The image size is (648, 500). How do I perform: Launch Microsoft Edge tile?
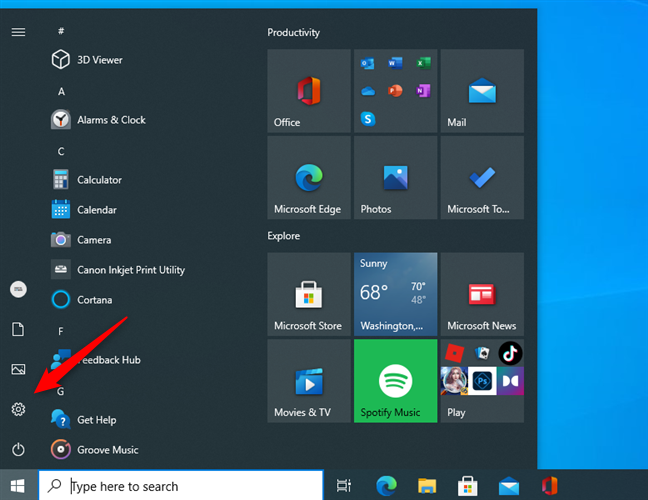click(309, 178)
